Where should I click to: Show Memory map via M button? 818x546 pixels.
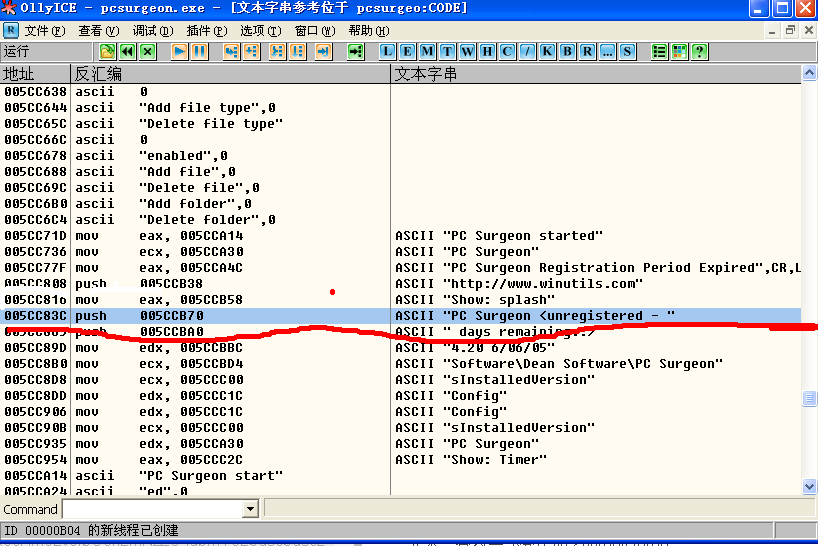[x=427, y=52]
